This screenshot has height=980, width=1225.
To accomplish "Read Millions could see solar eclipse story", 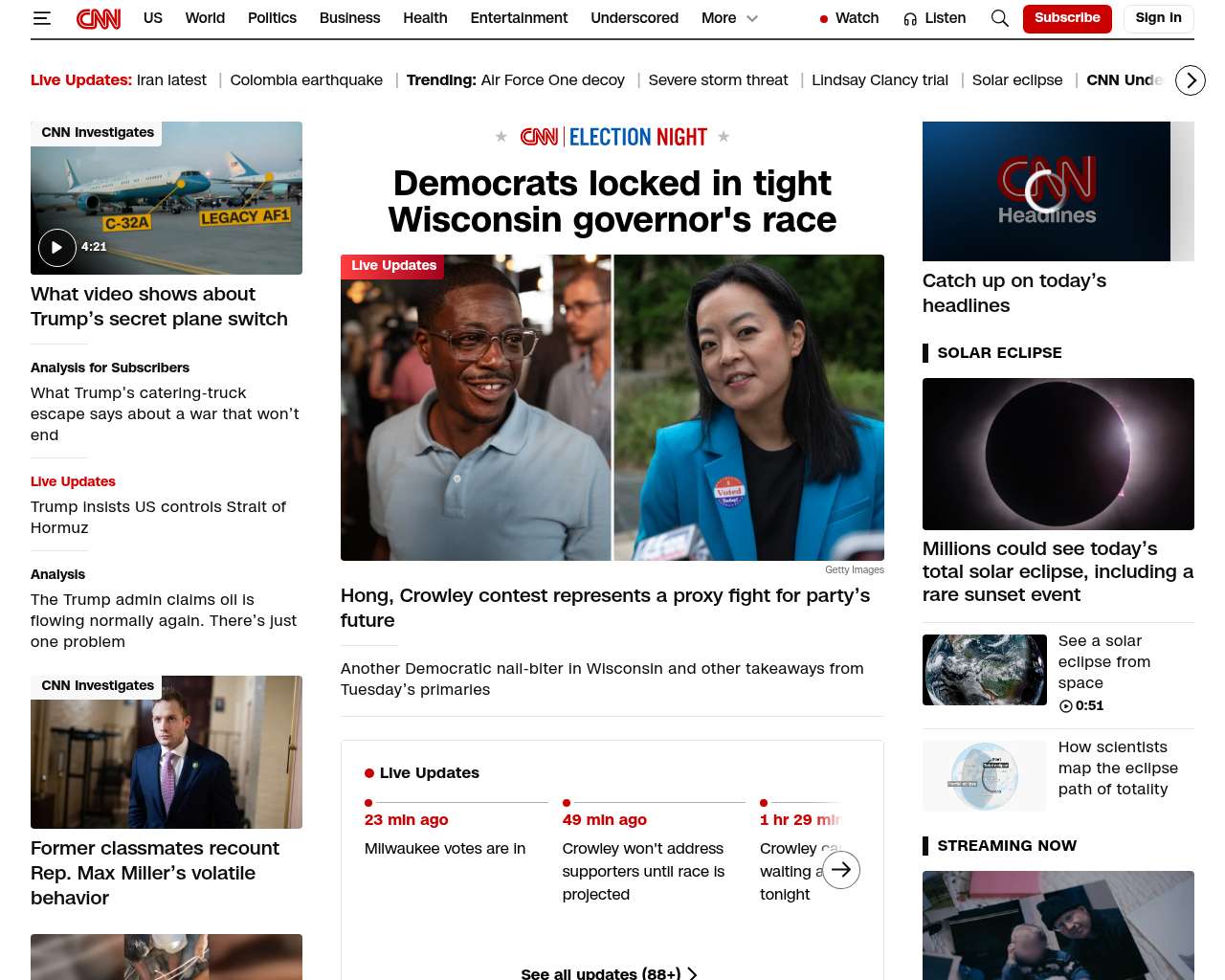I will (x=1058, y=571).
